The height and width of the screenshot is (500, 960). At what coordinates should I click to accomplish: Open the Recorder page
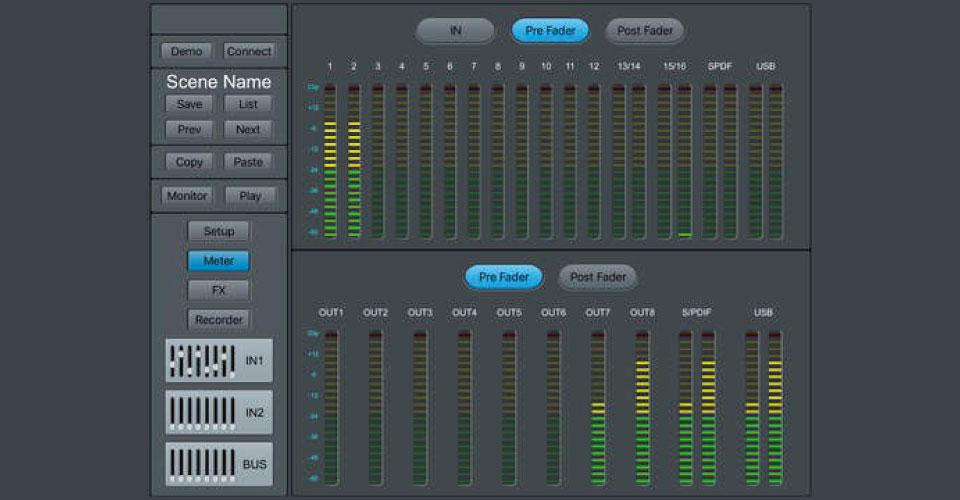coord(218,320)
